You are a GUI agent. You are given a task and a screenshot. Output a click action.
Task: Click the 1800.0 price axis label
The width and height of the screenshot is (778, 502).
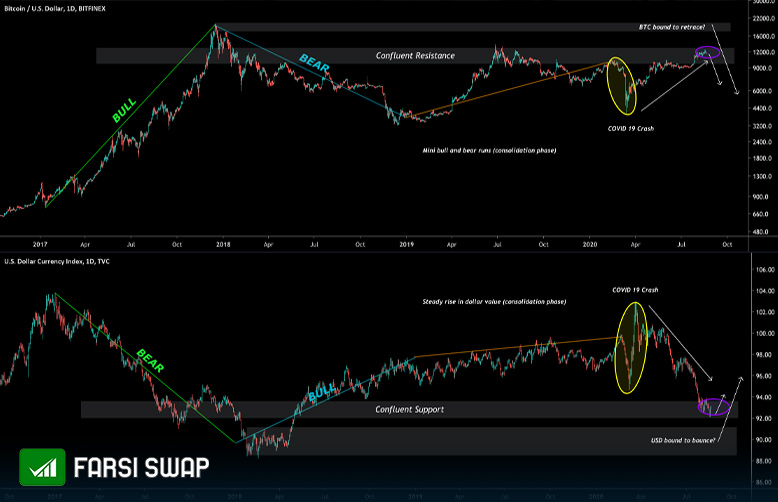click(765, 158)
